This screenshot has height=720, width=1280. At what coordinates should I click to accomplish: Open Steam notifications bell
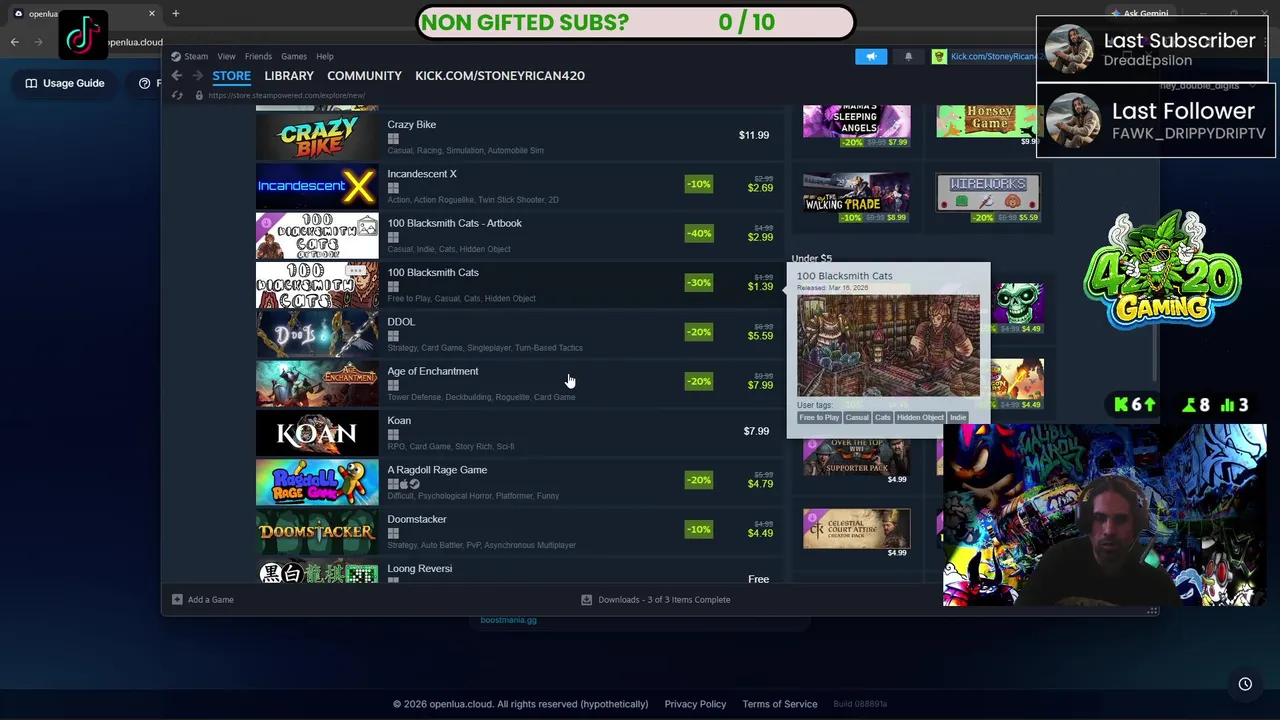pos(908,57)
